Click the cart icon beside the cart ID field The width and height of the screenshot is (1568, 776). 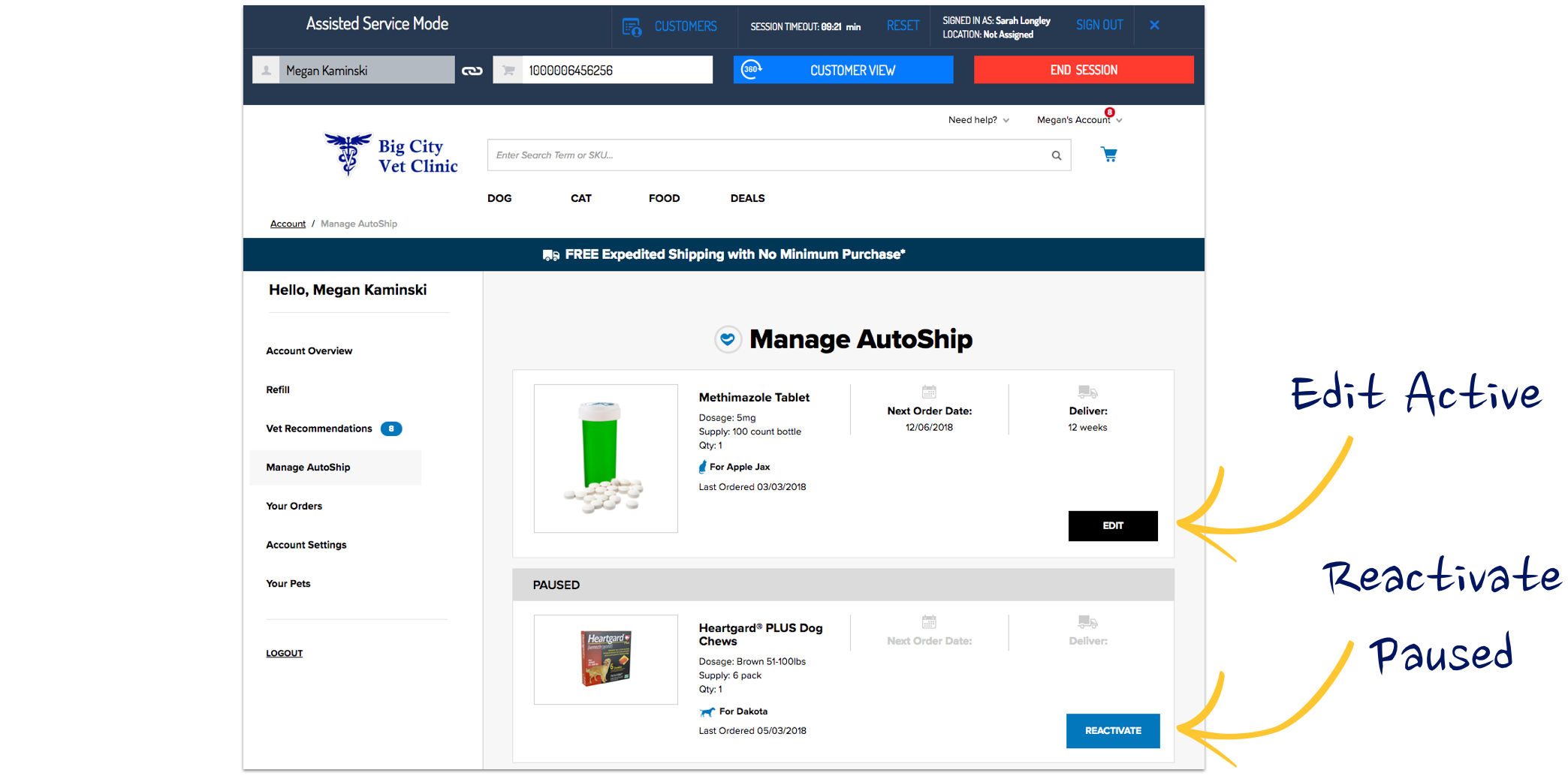tap(508, 70)
